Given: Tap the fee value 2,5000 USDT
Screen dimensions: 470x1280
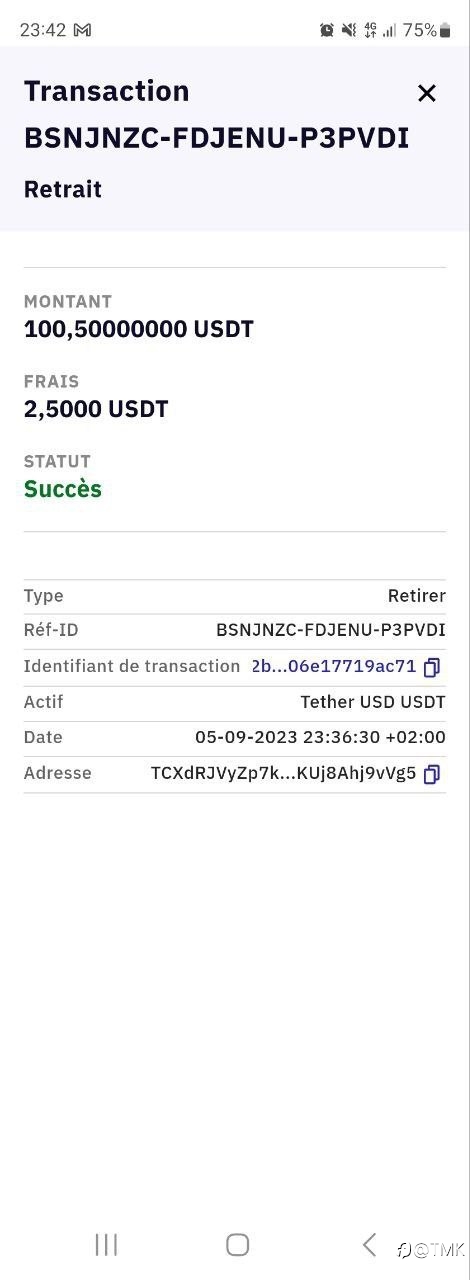Looking at the screenshot, I should (96, 409).
